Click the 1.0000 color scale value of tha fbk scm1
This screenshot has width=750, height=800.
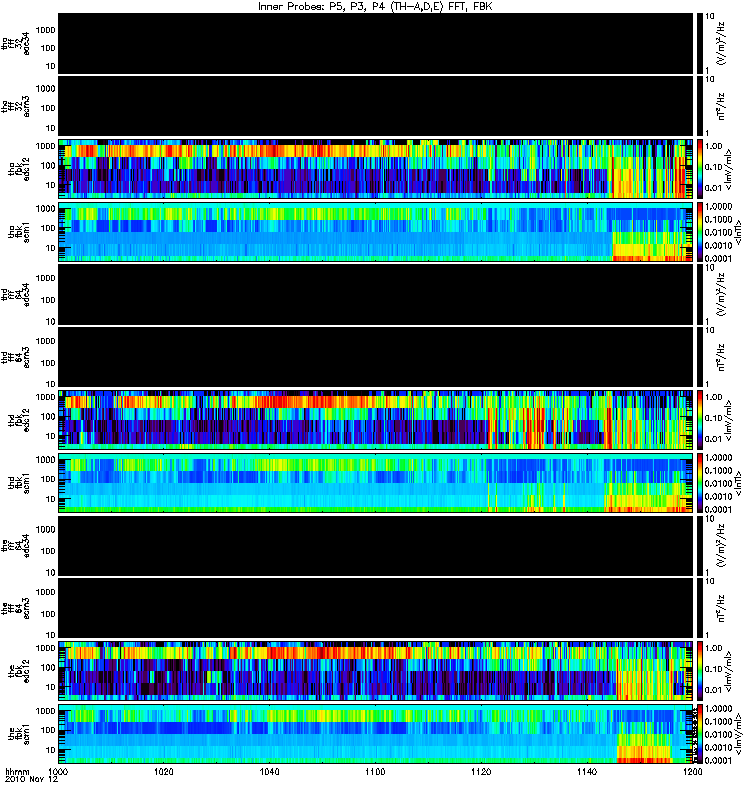[x=718, y=207]
